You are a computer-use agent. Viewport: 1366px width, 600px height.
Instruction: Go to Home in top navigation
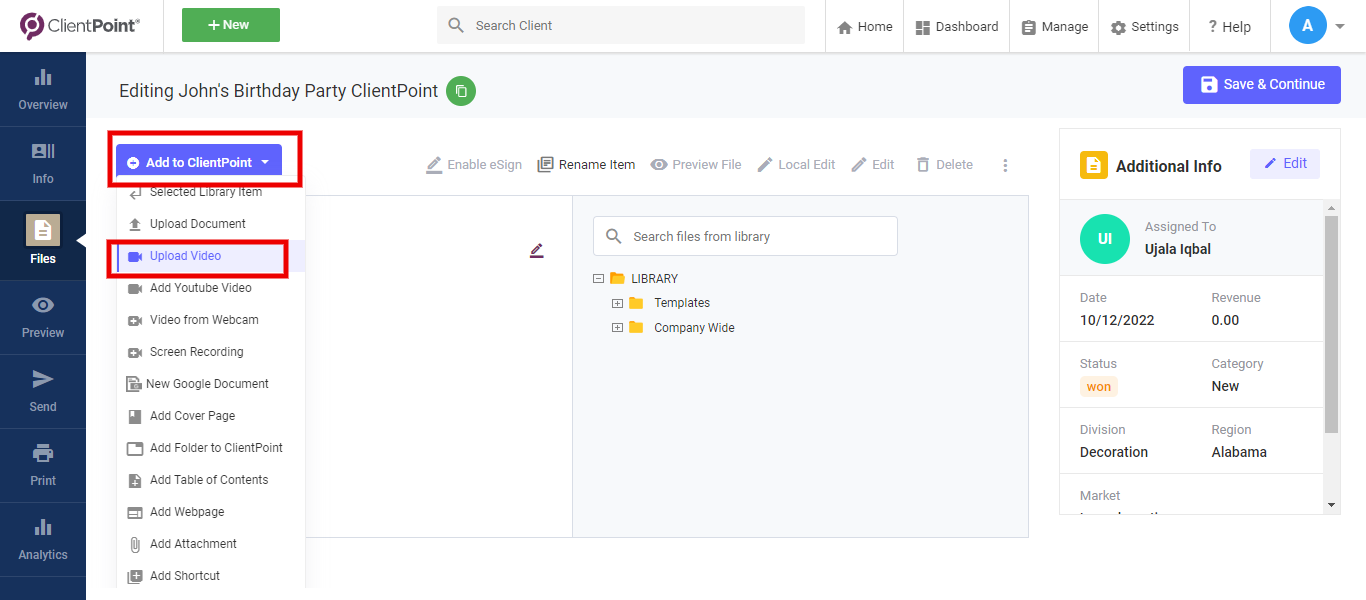(x=864, y=27)
